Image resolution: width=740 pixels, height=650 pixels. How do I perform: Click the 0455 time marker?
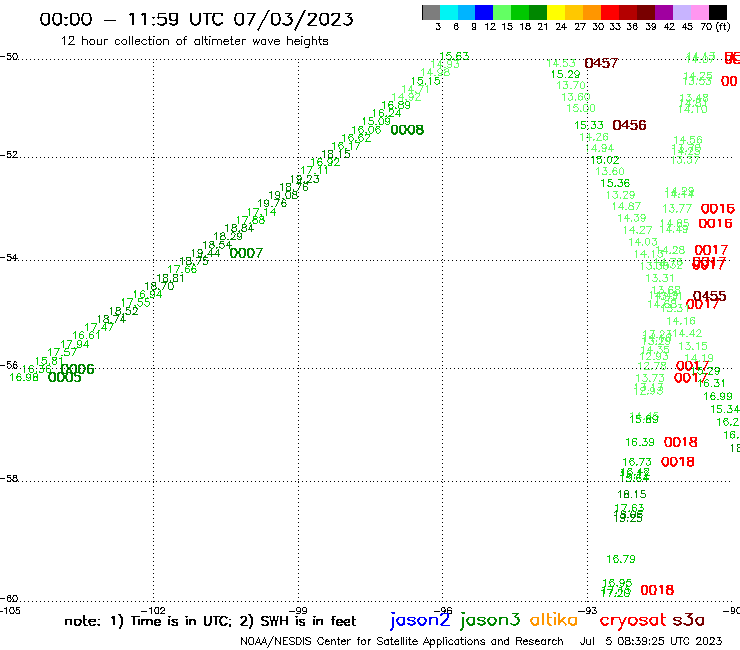tap(709, 296)
